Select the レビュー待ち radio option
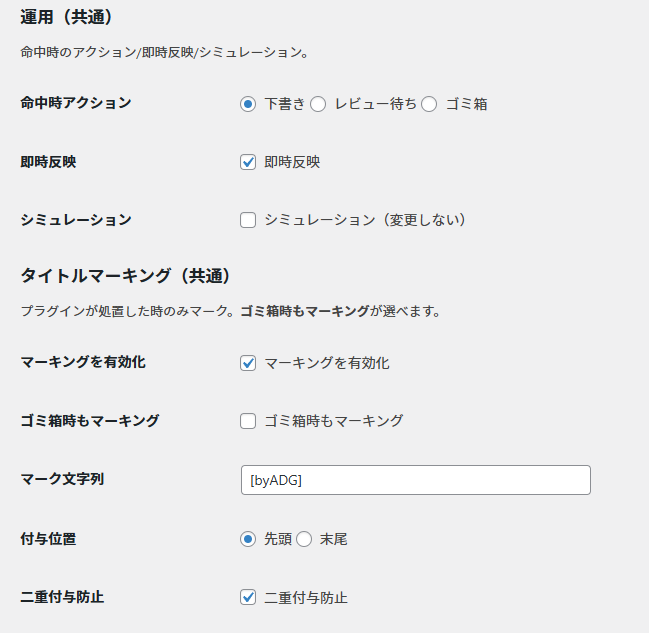Screen dimensions: 649x633 tap(318, 104)
